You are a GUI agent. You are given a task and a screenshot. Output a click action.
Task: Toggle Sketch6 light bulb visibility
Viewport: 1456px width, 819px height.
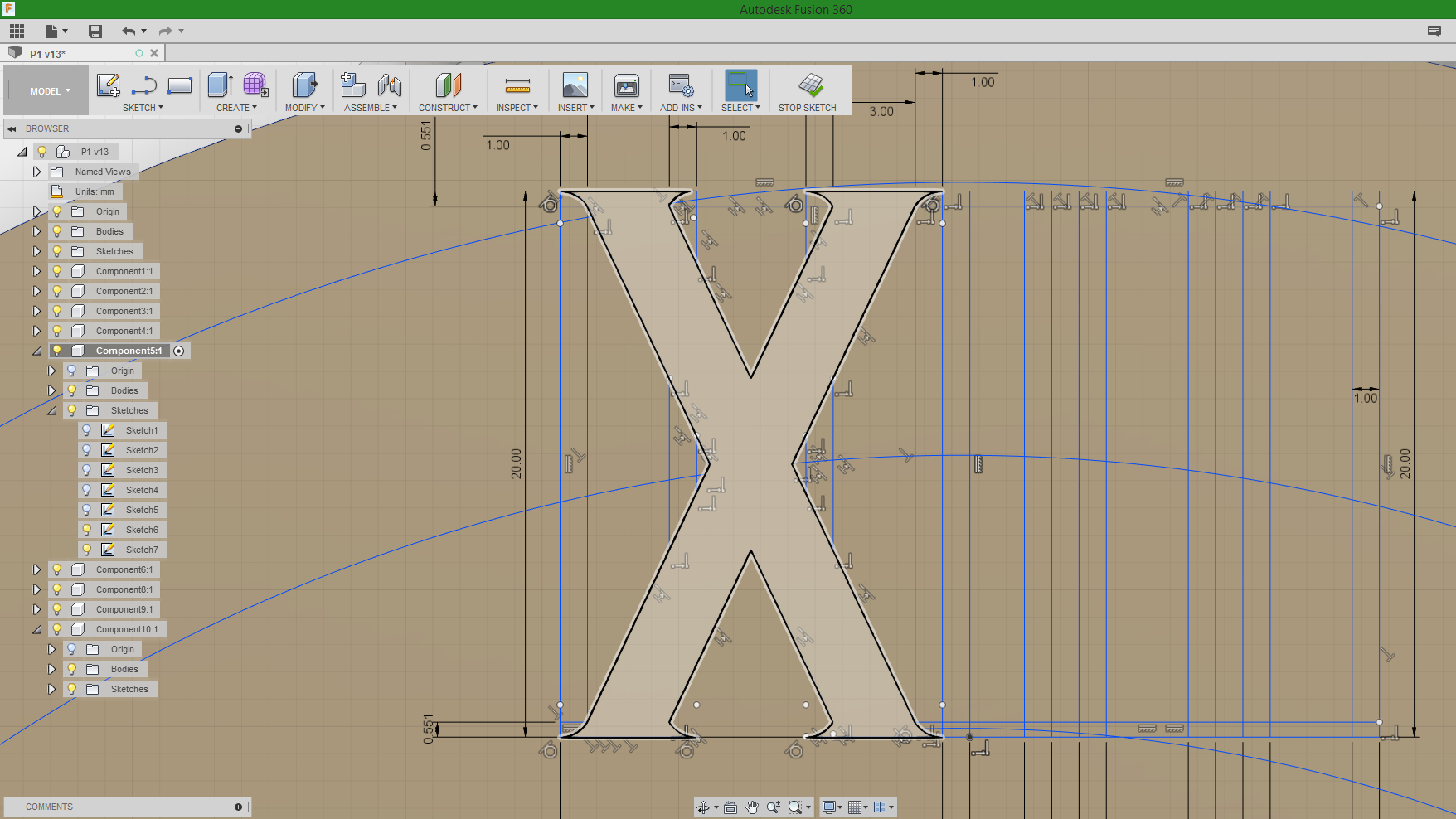pyautogui.click(x=86, y=530)
